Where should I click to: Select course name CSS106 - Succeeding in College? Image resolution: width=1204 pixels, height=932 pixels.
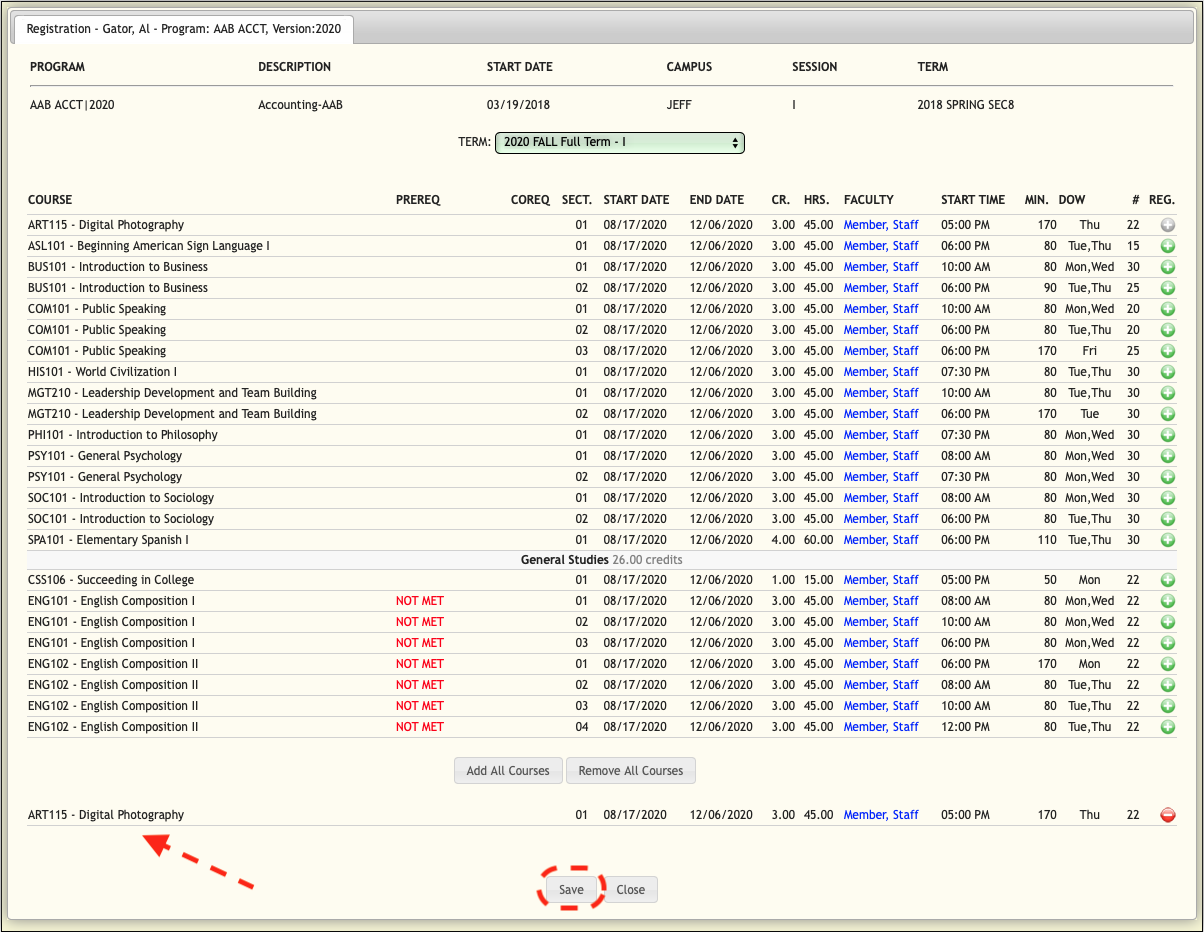(111, 580)
